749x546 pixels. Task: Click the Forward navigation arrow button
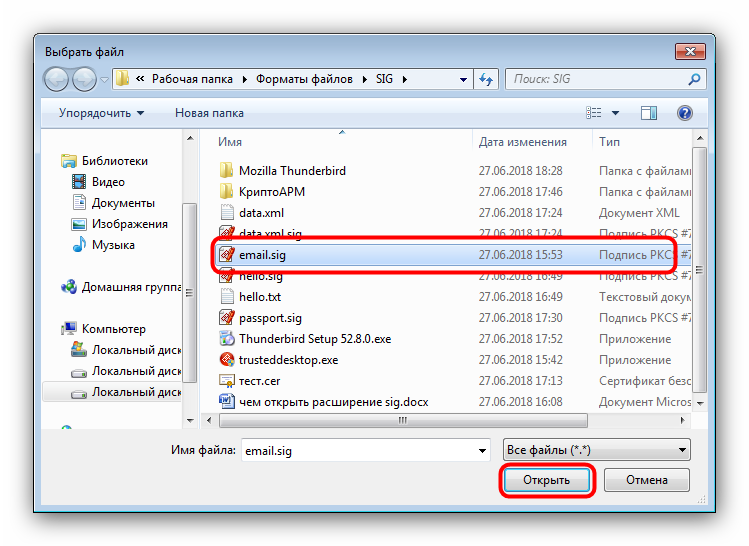[85, 79]
